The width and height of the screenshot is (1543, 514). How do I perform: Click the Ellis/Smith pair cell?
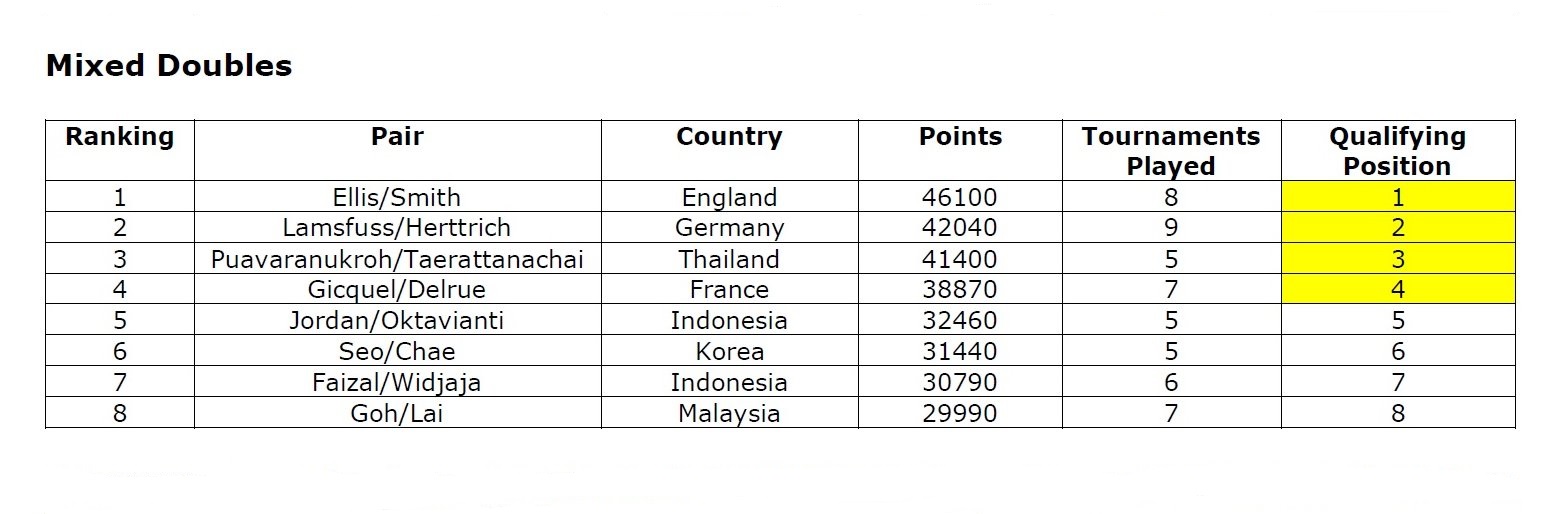[397, 197]
